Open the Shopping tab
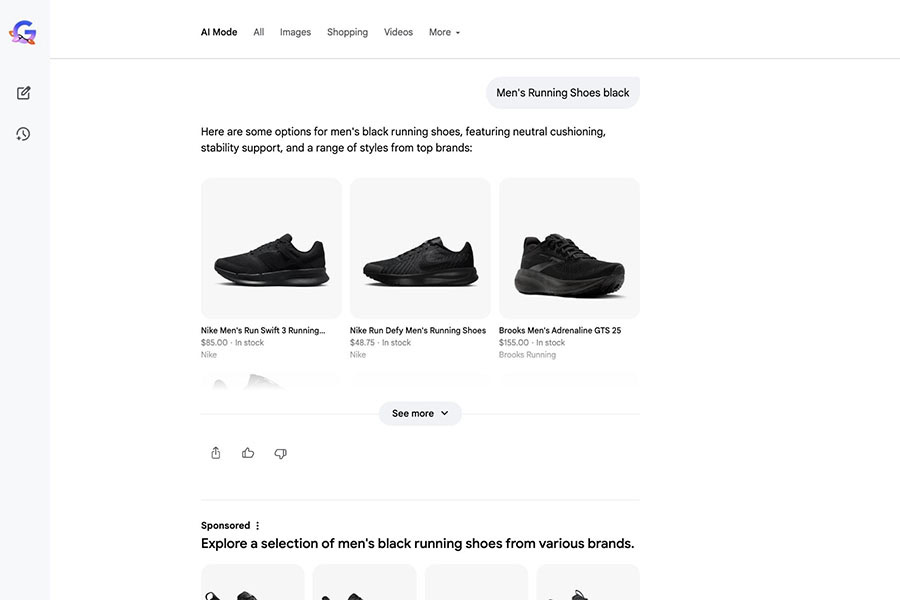 click(347, 32)
